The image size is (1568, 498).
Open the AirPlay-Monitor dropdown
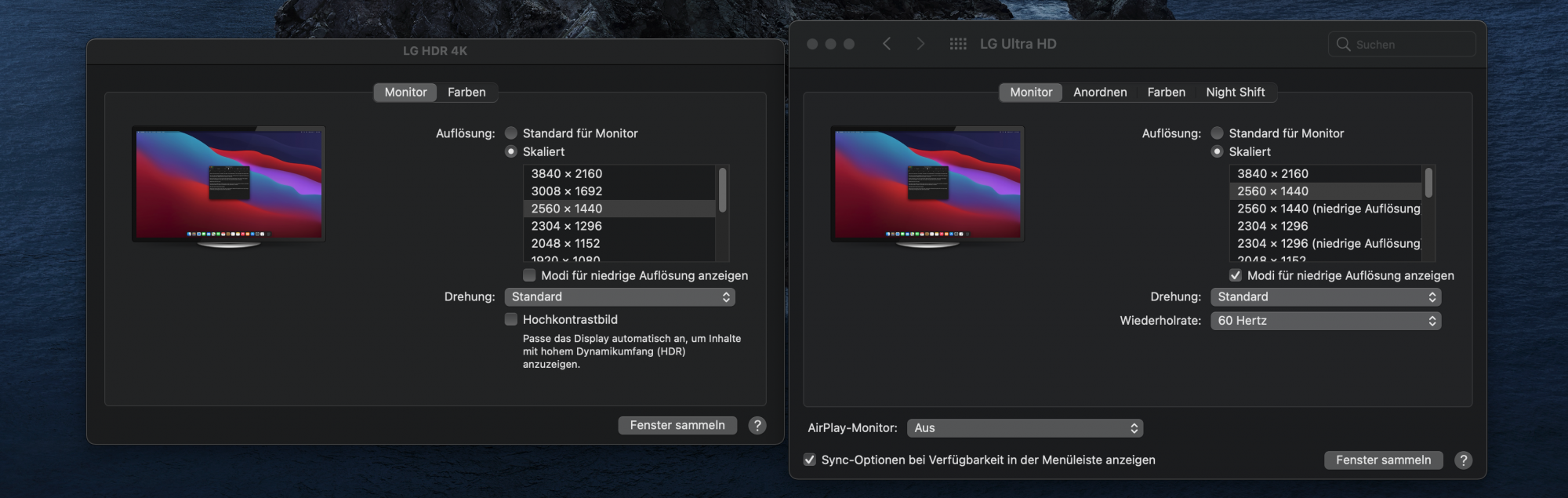[x=1025, y=428]
